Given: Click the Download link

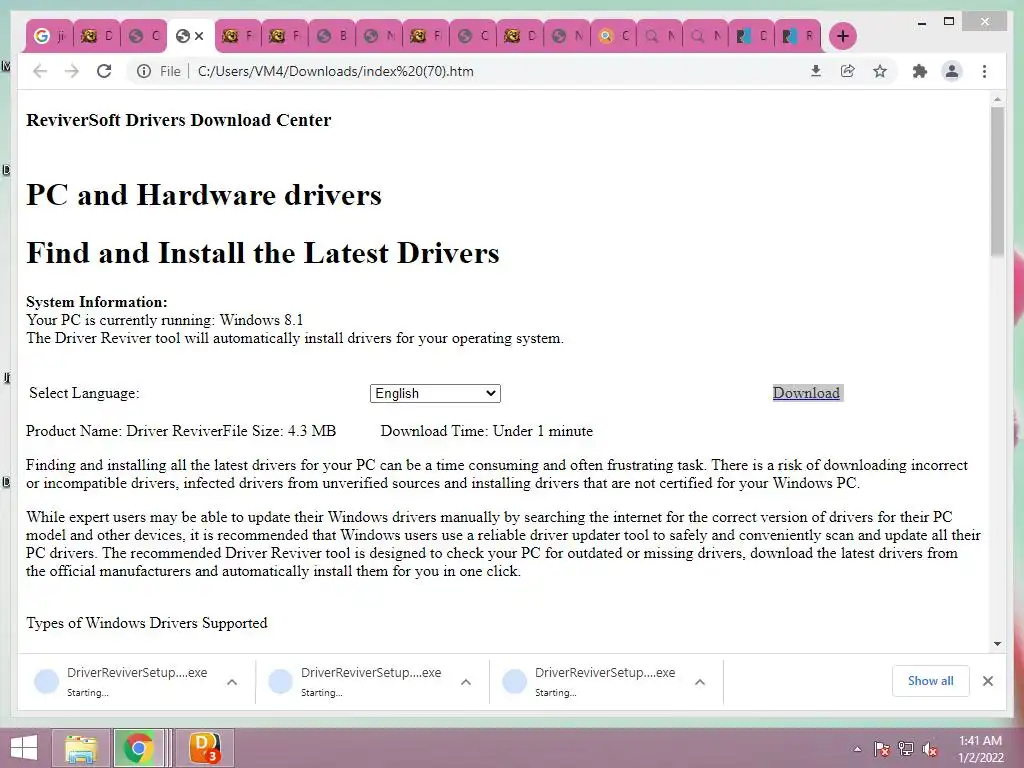Looking at the screenshot, I should click(807, 392).
